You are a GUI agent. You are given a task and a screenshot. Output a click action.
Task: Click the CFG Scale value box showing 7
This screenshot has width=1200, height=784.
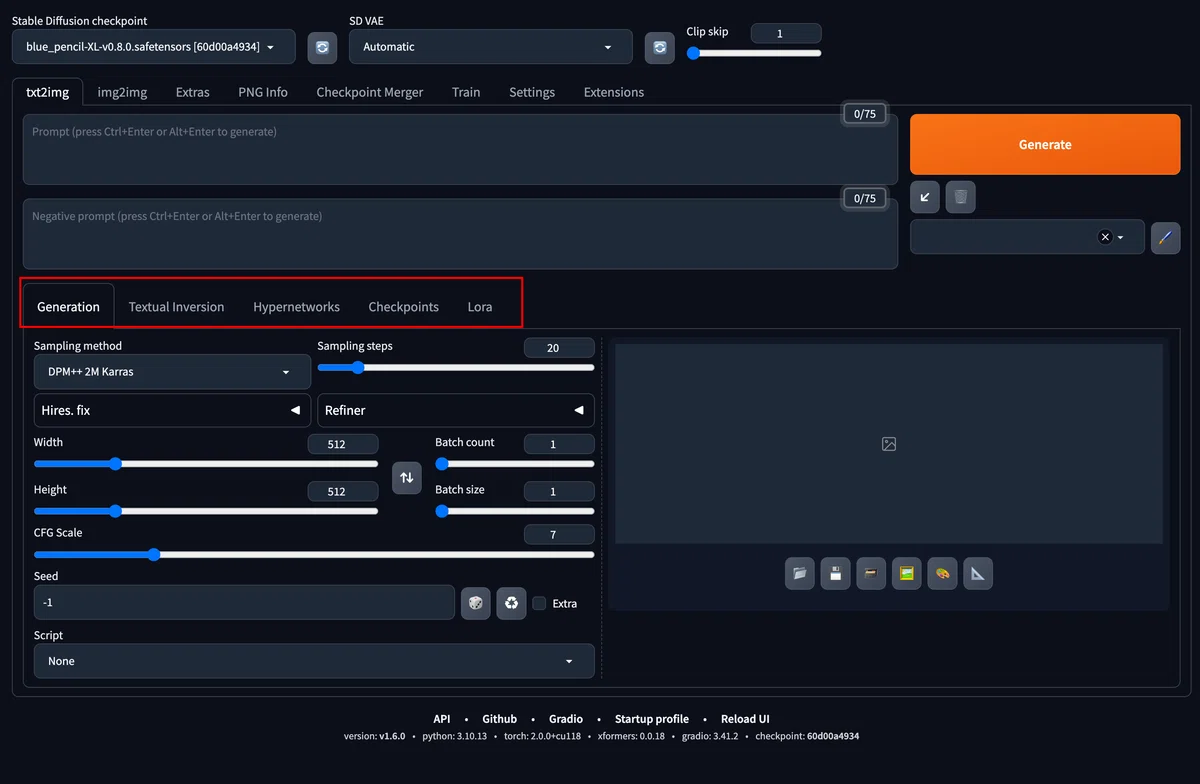(x=559, y=535)
